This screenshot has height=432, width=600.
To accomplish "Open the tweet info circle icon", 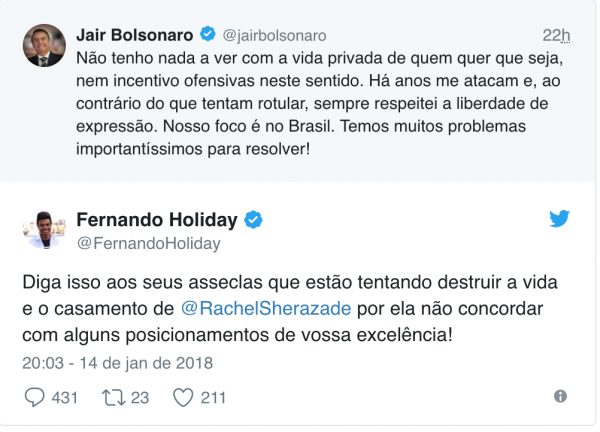I will coord(560,396).
